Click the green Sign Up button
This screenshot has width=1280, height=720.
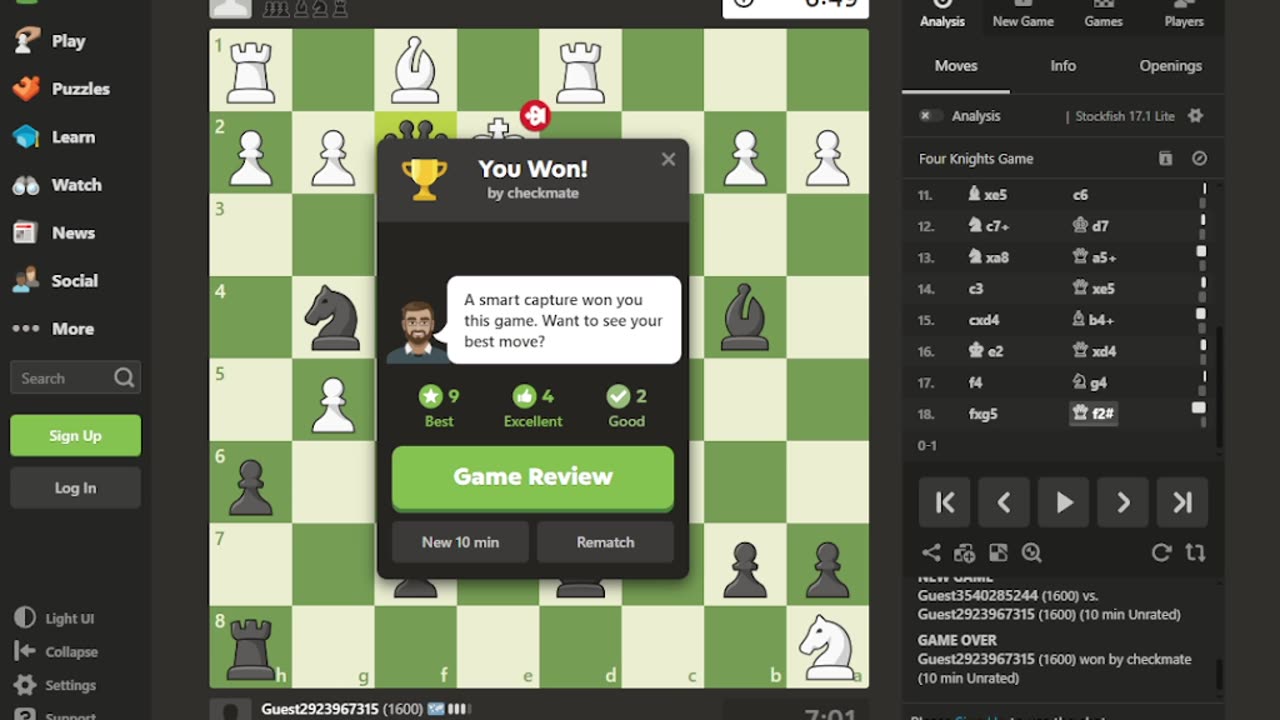click(75, 436)
